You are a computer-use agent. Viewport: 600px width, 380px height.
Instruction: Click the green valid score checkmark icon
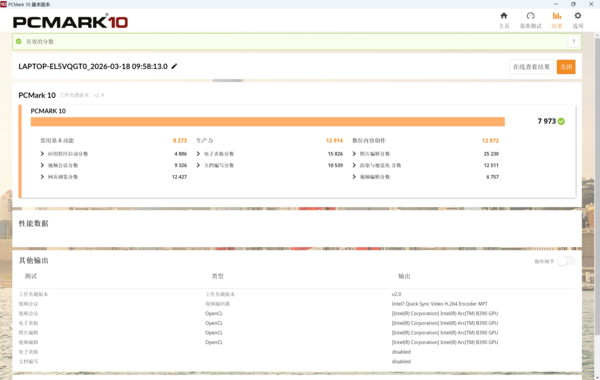click(18, 41)
